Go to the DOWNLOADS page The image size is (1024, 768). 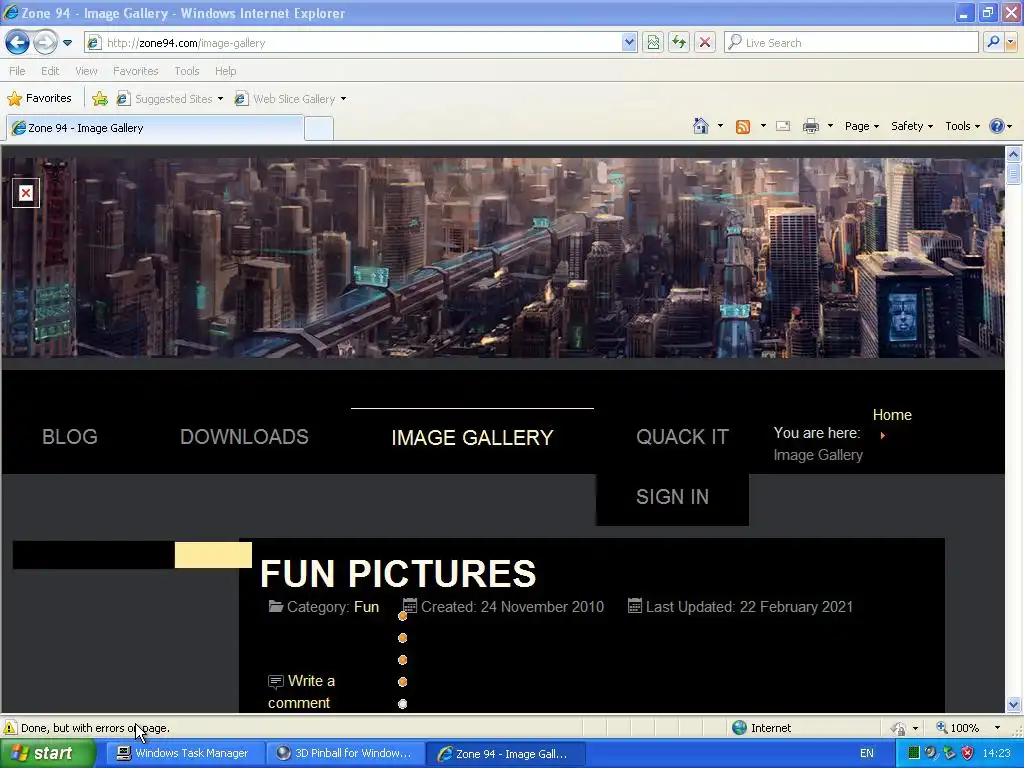tap(244, 437)
